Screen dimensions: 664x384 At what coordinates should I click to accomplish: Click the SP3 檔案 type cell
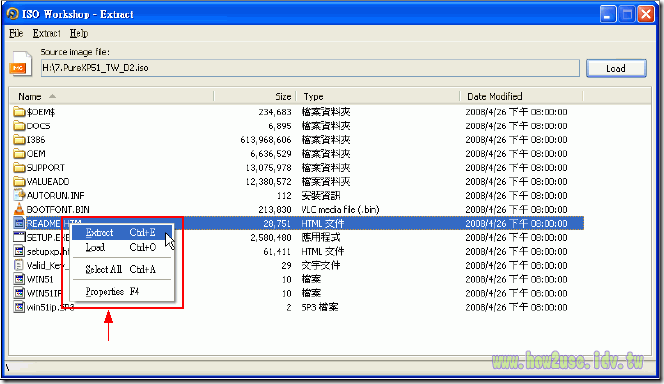coord(320,307)
